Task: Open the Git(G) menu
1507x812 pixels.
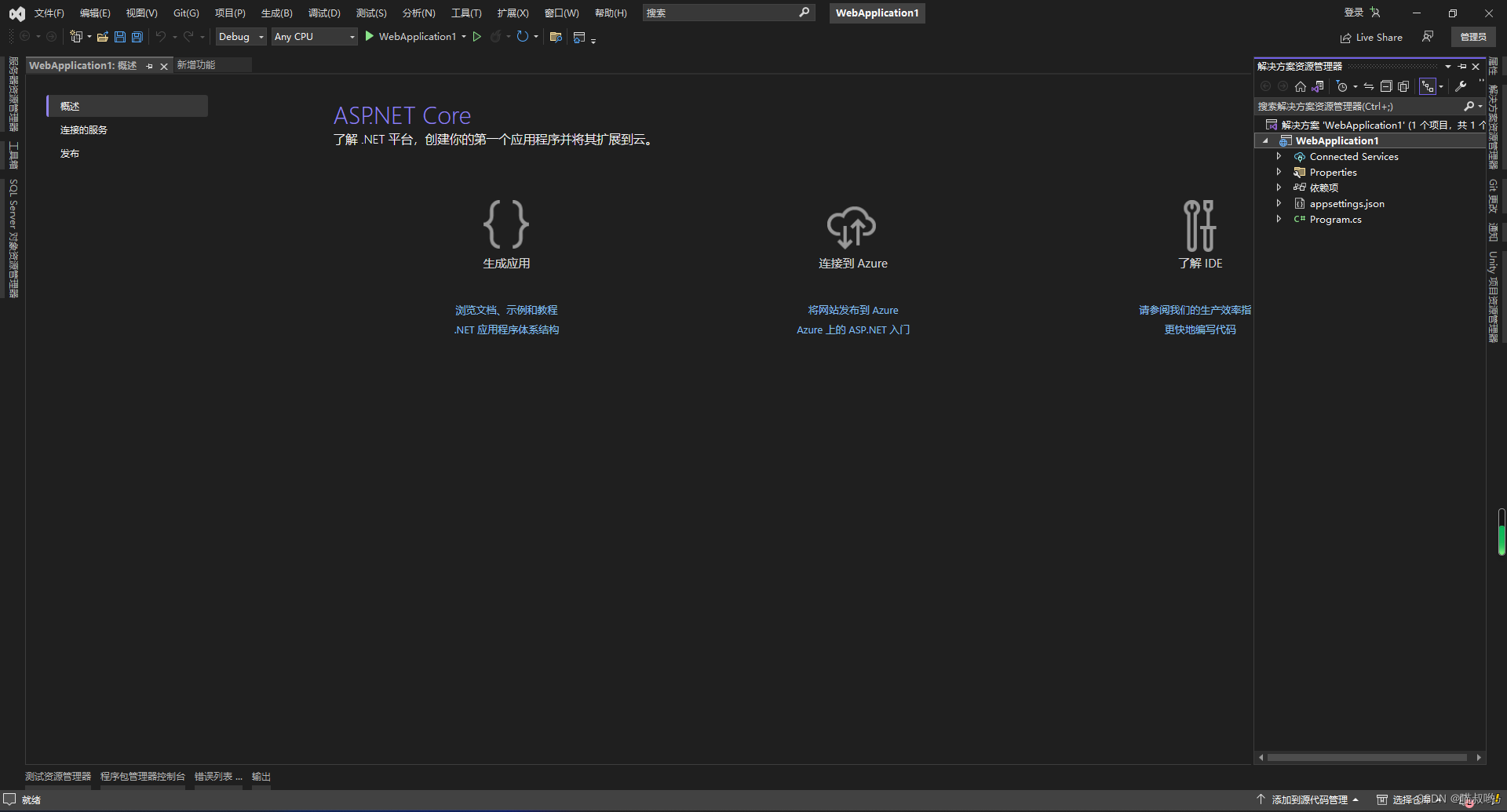Action: pos(186,13)
